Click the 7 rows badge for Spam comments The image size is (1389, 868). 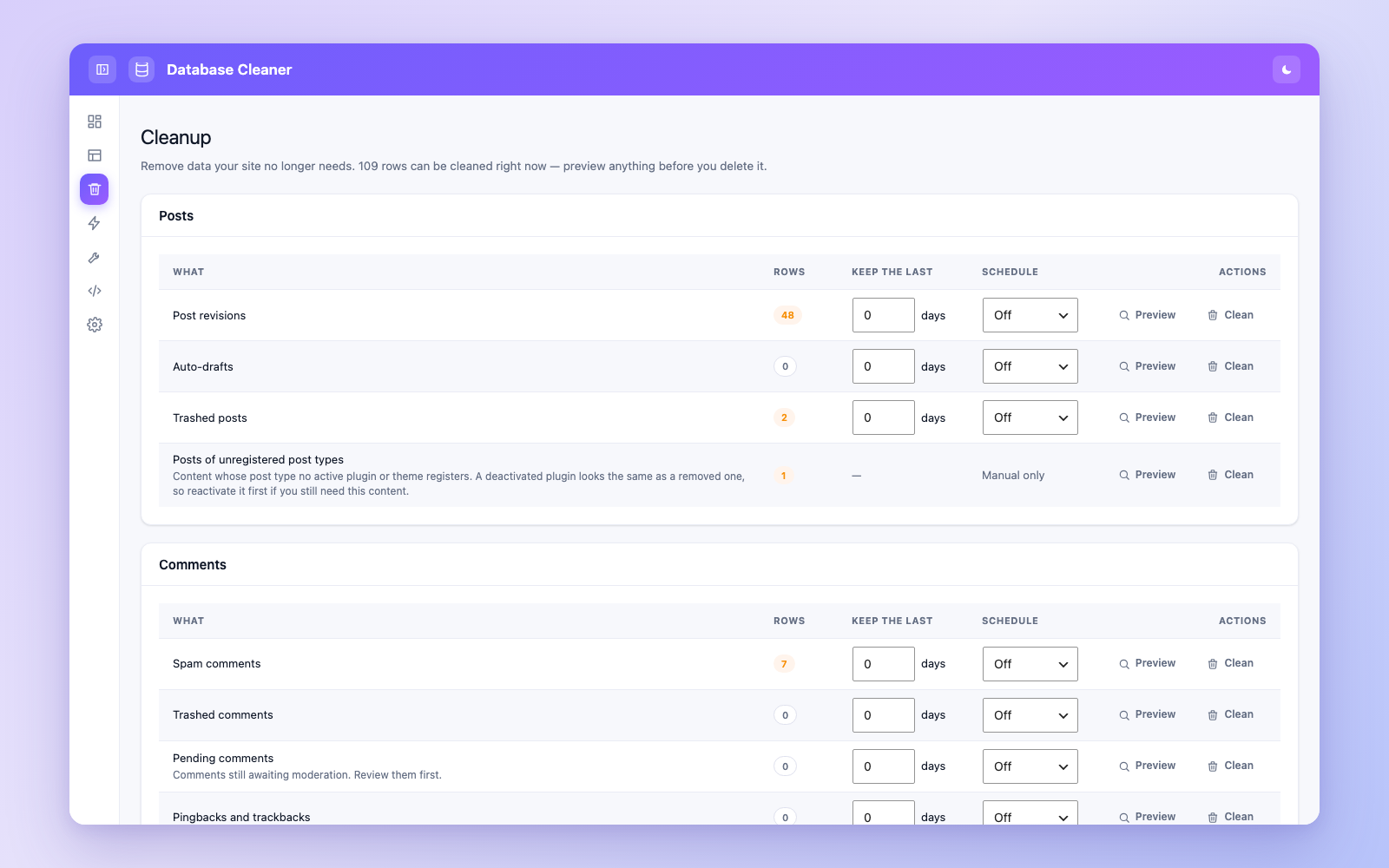coord(784,664)
